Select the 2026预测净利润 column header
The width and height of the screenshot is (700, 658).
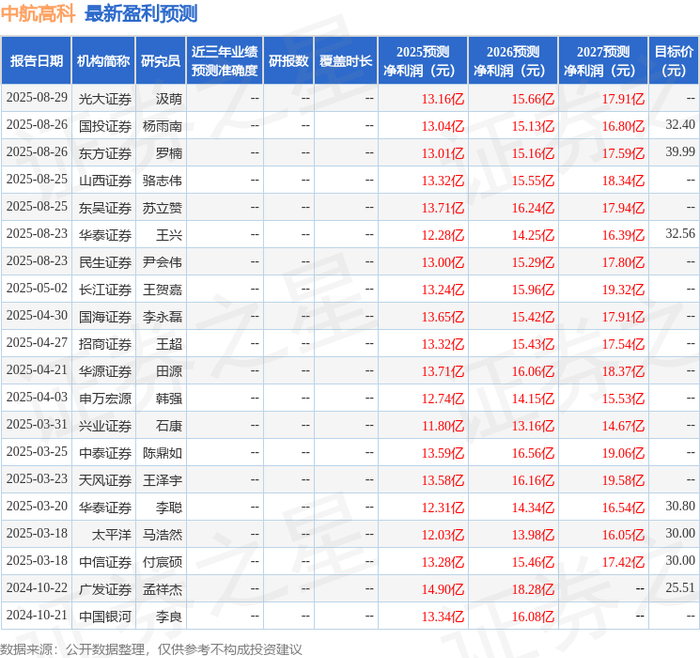coord(513,61)
